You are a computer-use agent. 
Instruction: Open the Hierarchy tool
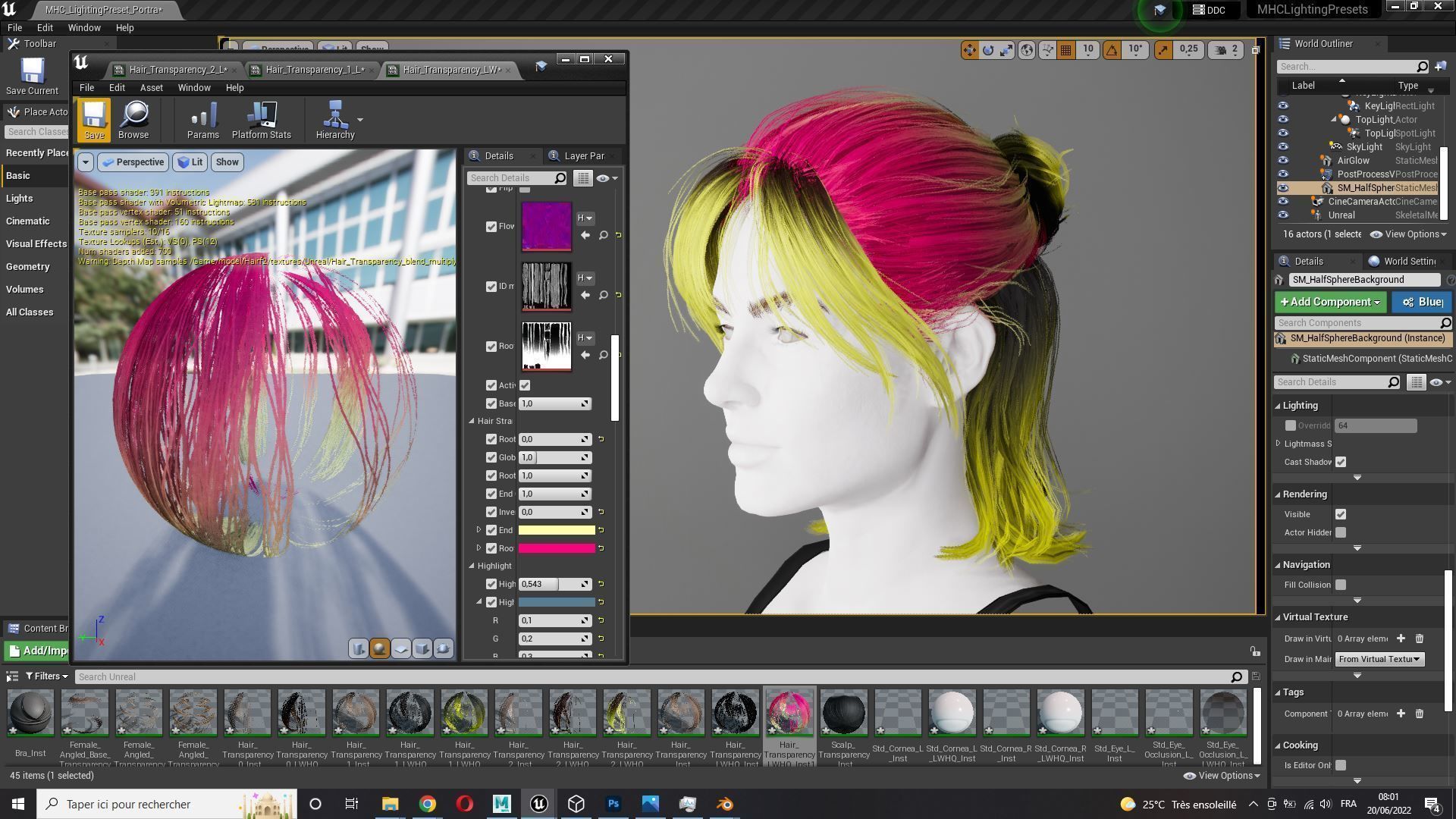pos(335,120)
